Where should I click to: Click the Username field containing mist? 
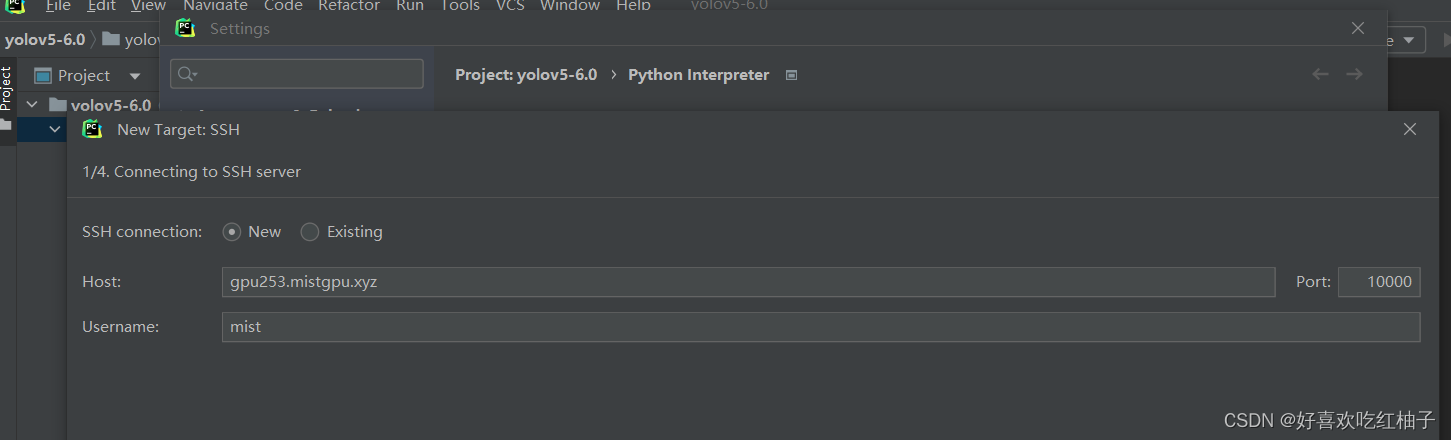821,327
